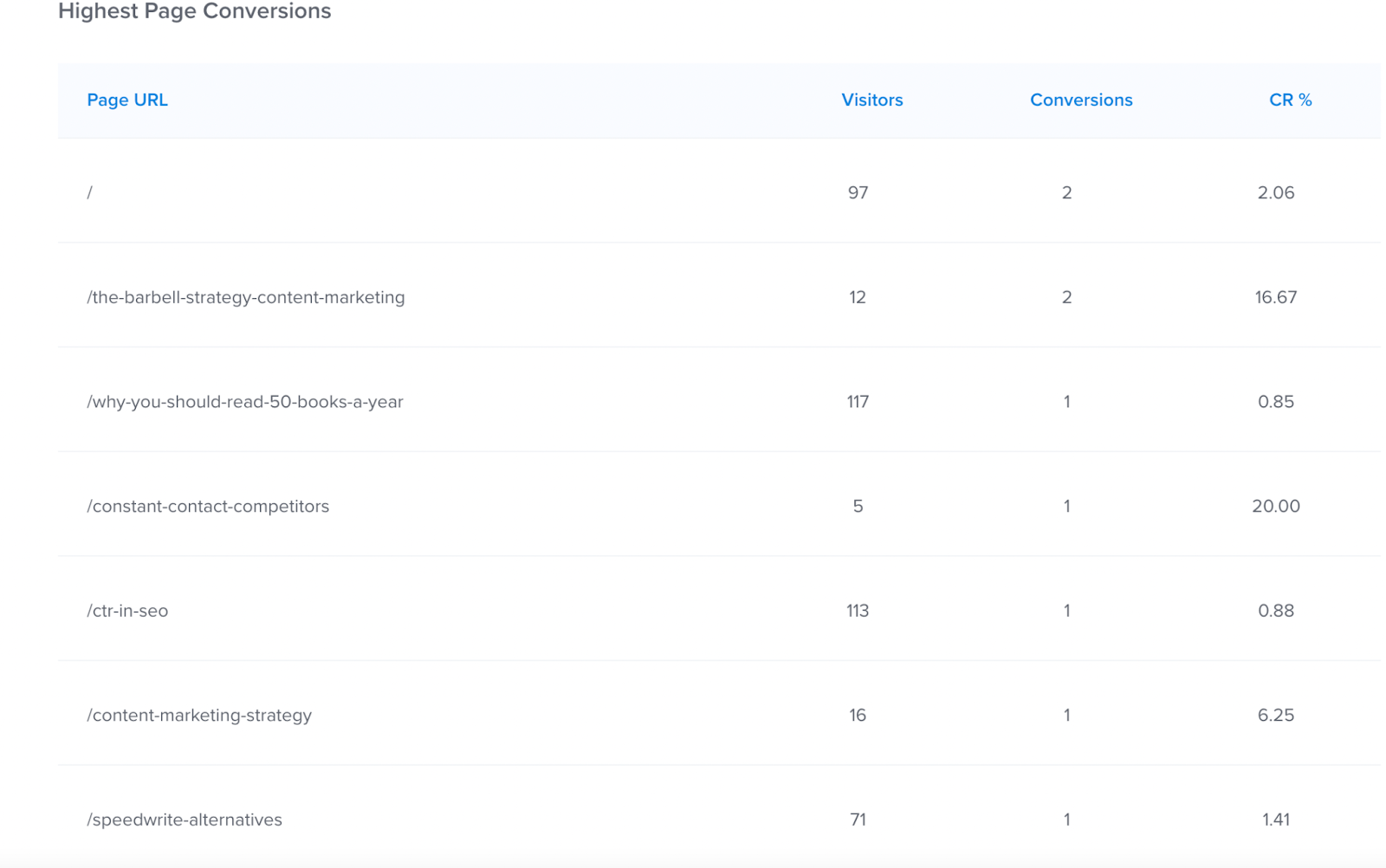Open the /constant-contact-competitors page row

[x=208, y=506]
